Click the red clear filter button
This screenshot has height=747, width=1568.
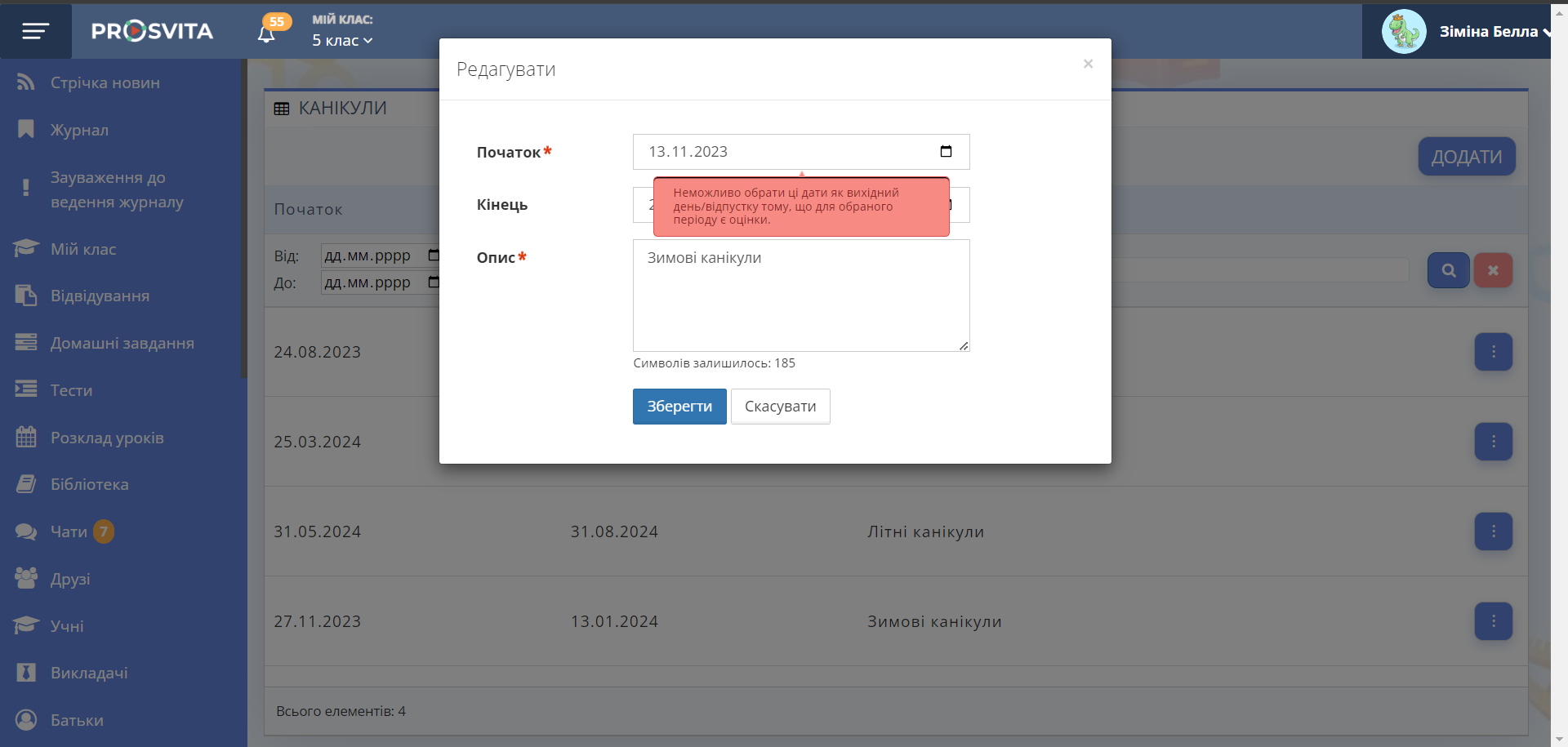[1493, 270]
